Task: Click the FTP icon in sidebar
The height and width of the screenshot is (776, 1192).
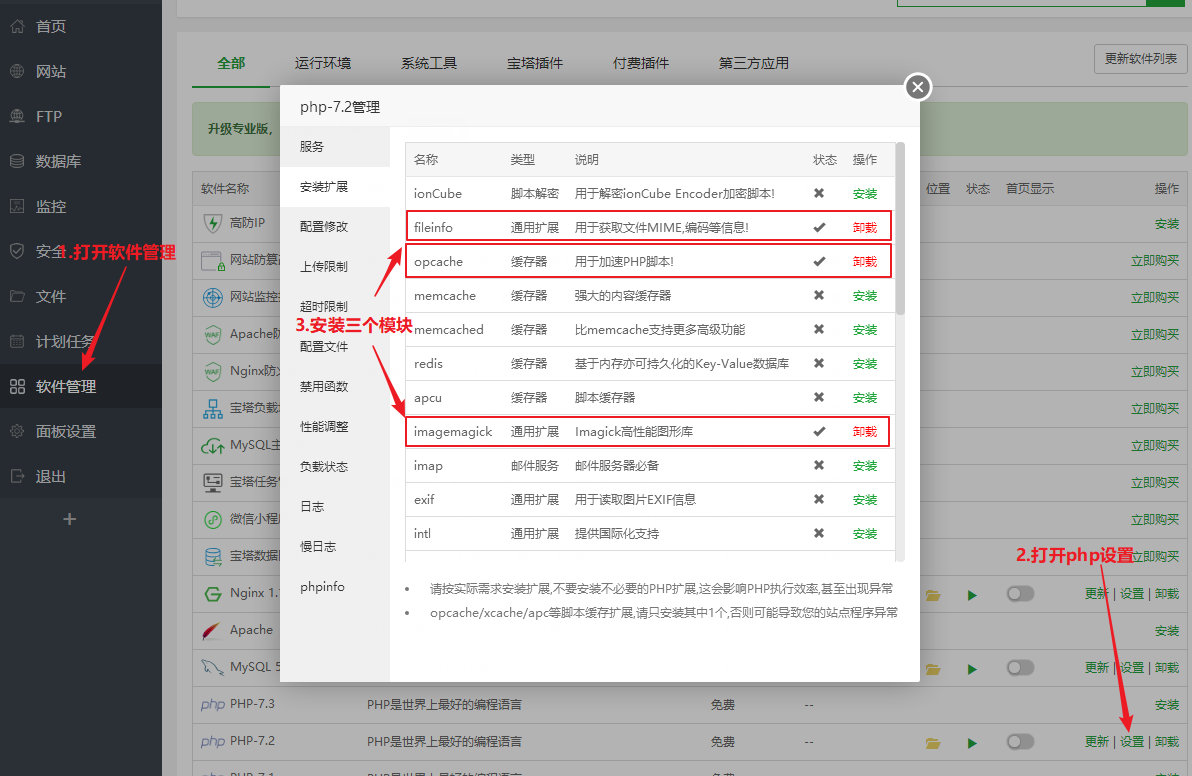Action: click(17, 116)
